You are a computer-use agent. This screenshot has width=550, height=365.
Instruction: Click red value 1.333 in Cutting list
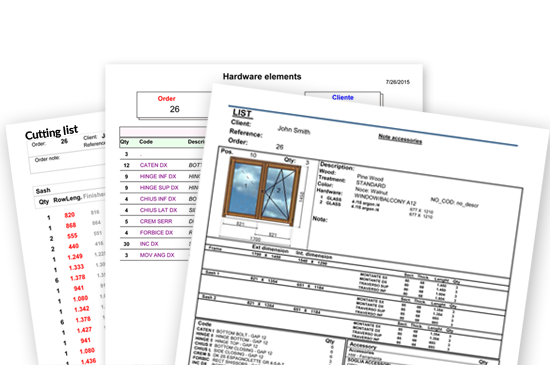point(76,267)
